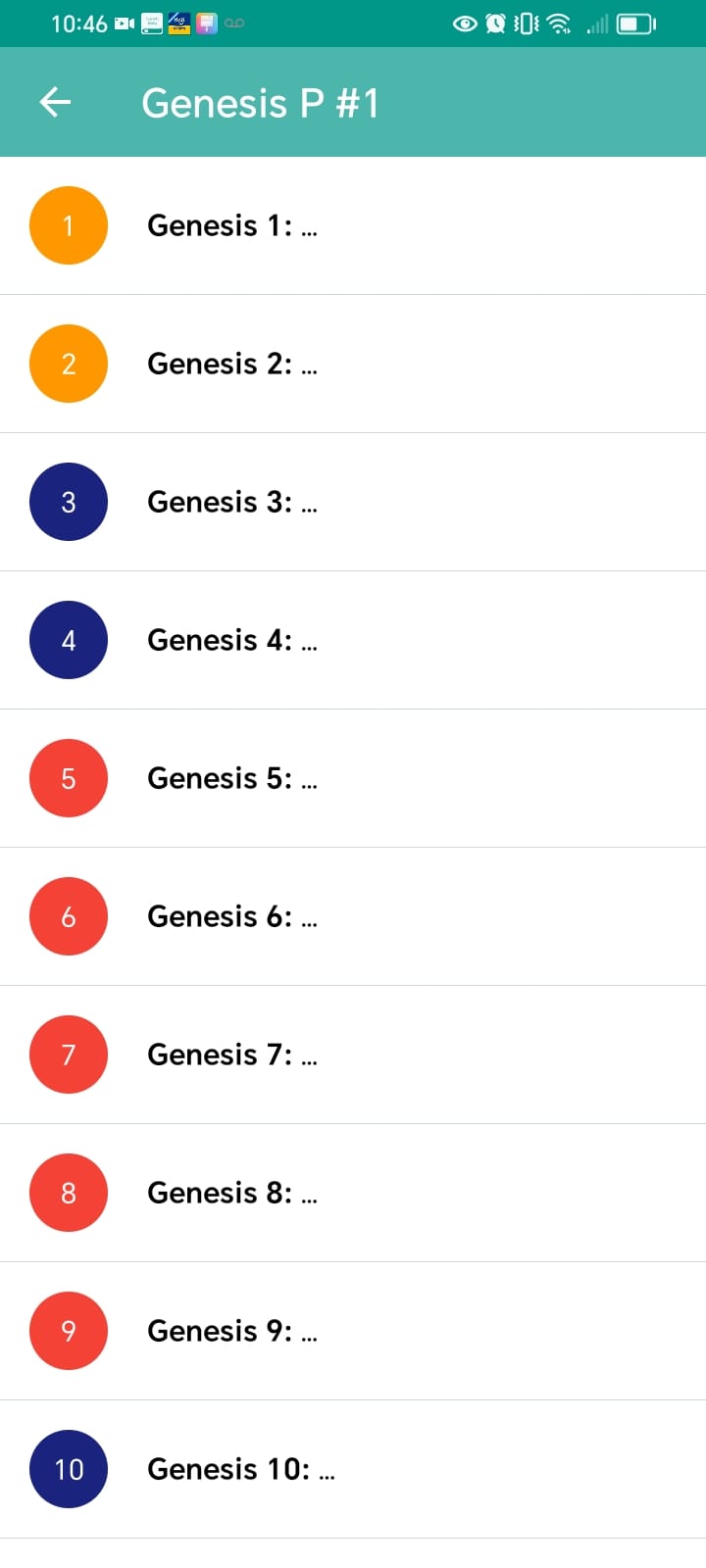Open Genesis 2 chapter entry
706x1568 pixels.
(x=231, y=365)
